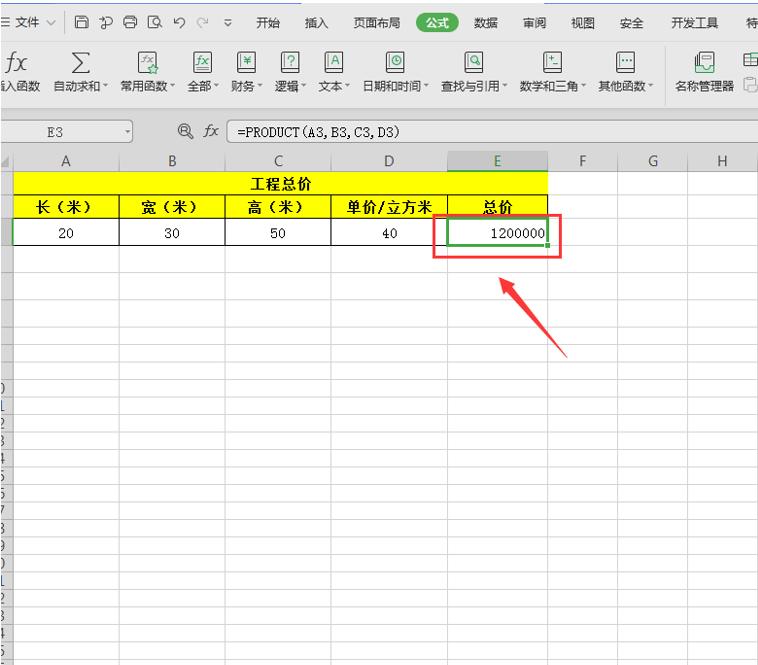The width and height of the screenshot is (758, 665).
Task: Open the 全部 functions icon
Action: tap(202, 62)
